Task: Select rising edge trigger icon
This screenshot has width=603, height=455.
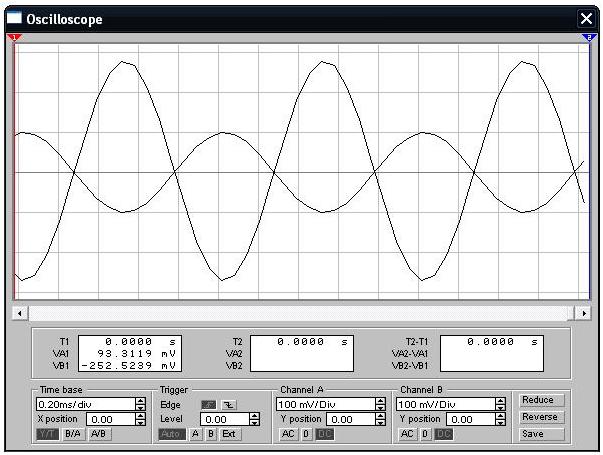Action: point(208,404)
